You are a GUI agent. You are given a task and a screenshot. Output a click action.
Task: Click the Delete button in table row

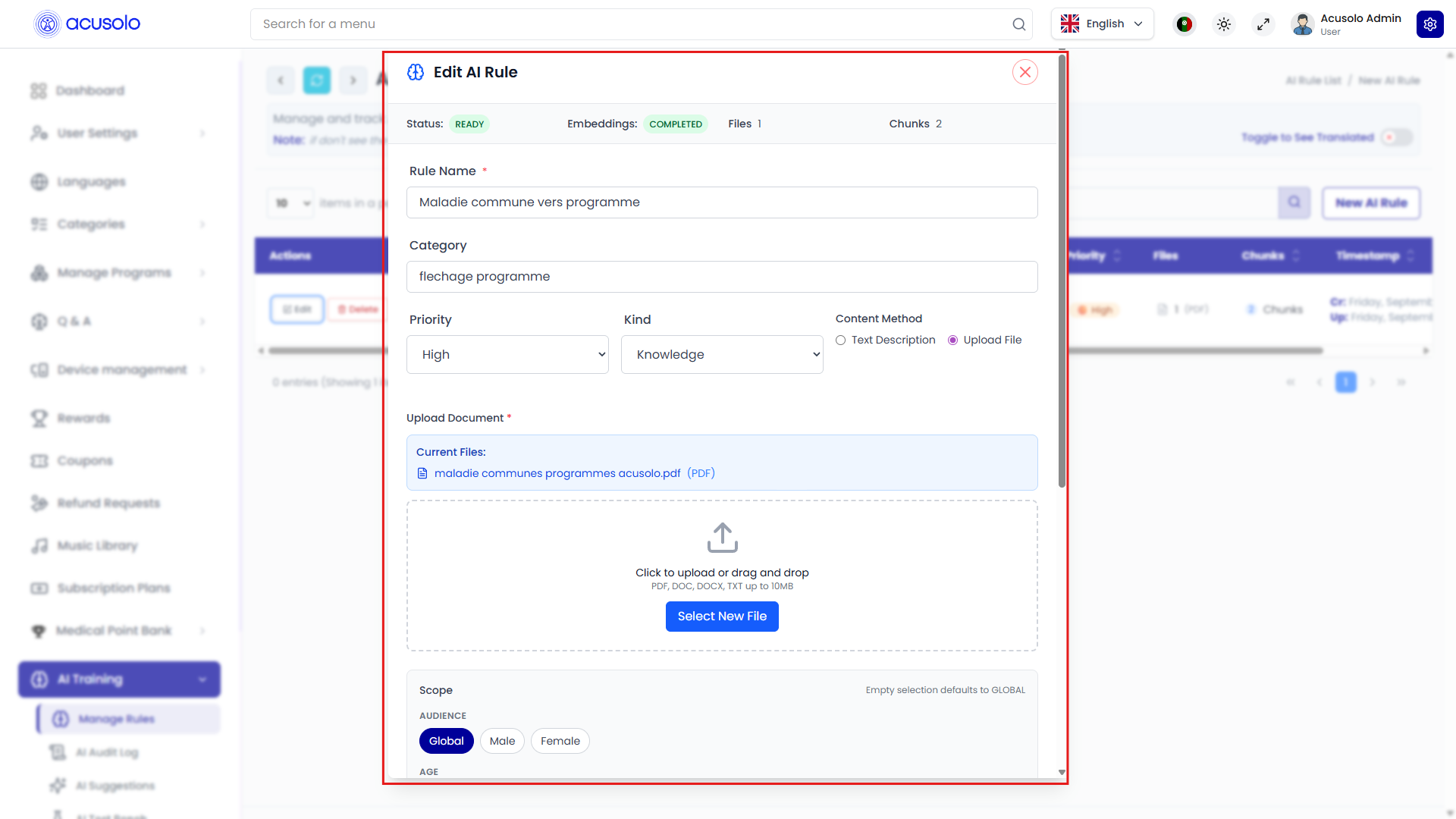[357, 309]
